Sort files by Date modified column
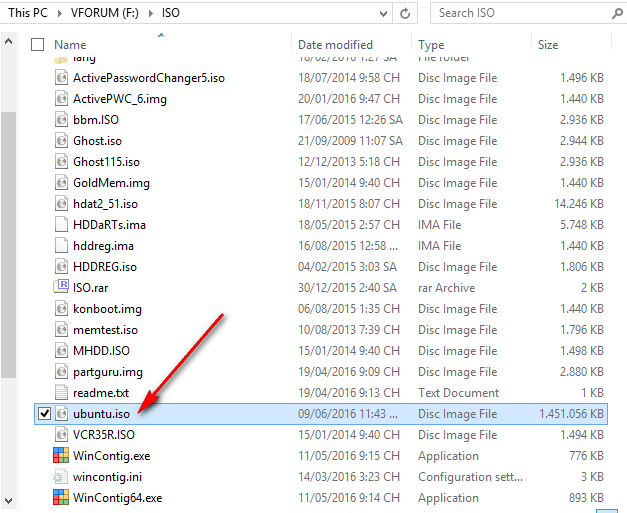 (337, 45)
